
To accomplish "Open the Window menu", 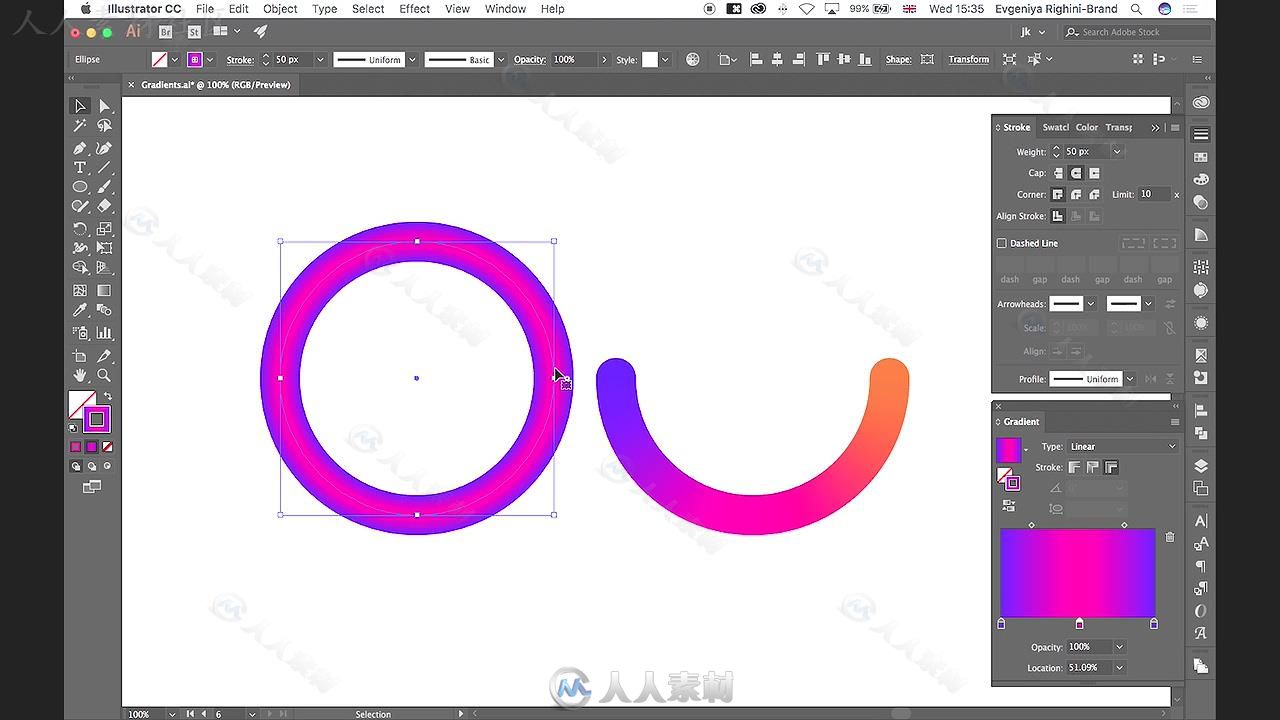I will point(505,9).
